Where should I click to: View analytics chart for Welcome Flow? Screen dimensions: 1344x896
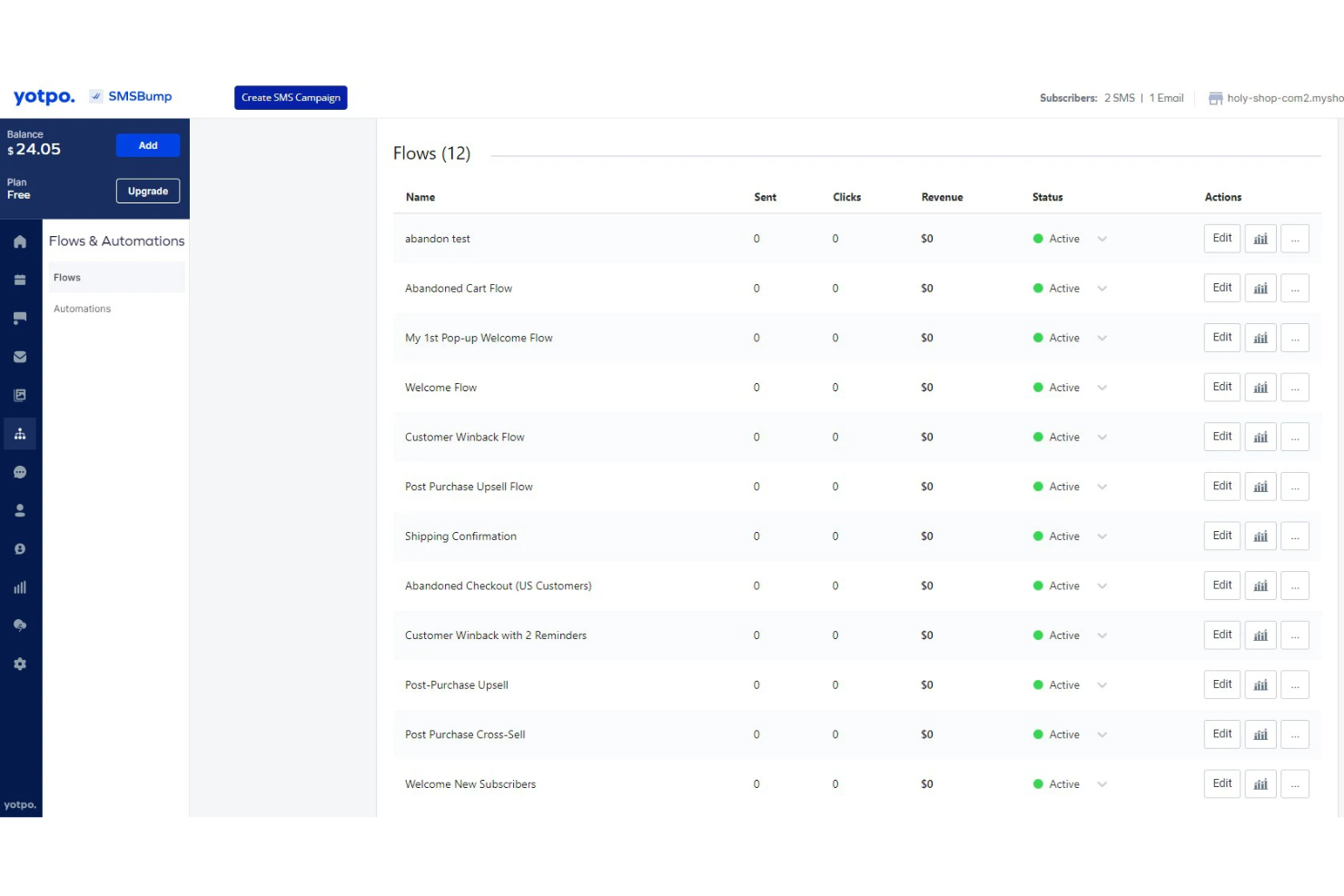click(1260, 387)
